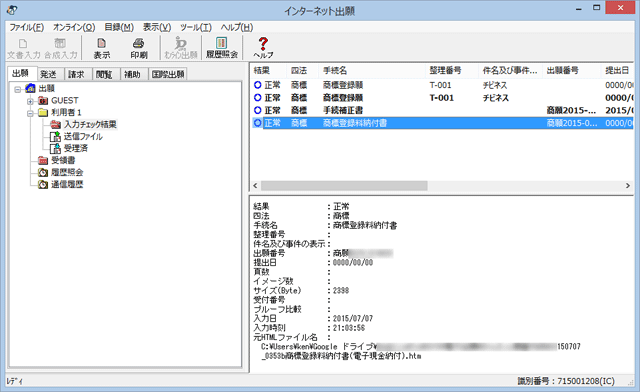
Task: Sort by the 結果 column header
Action: tap(268, 71)
